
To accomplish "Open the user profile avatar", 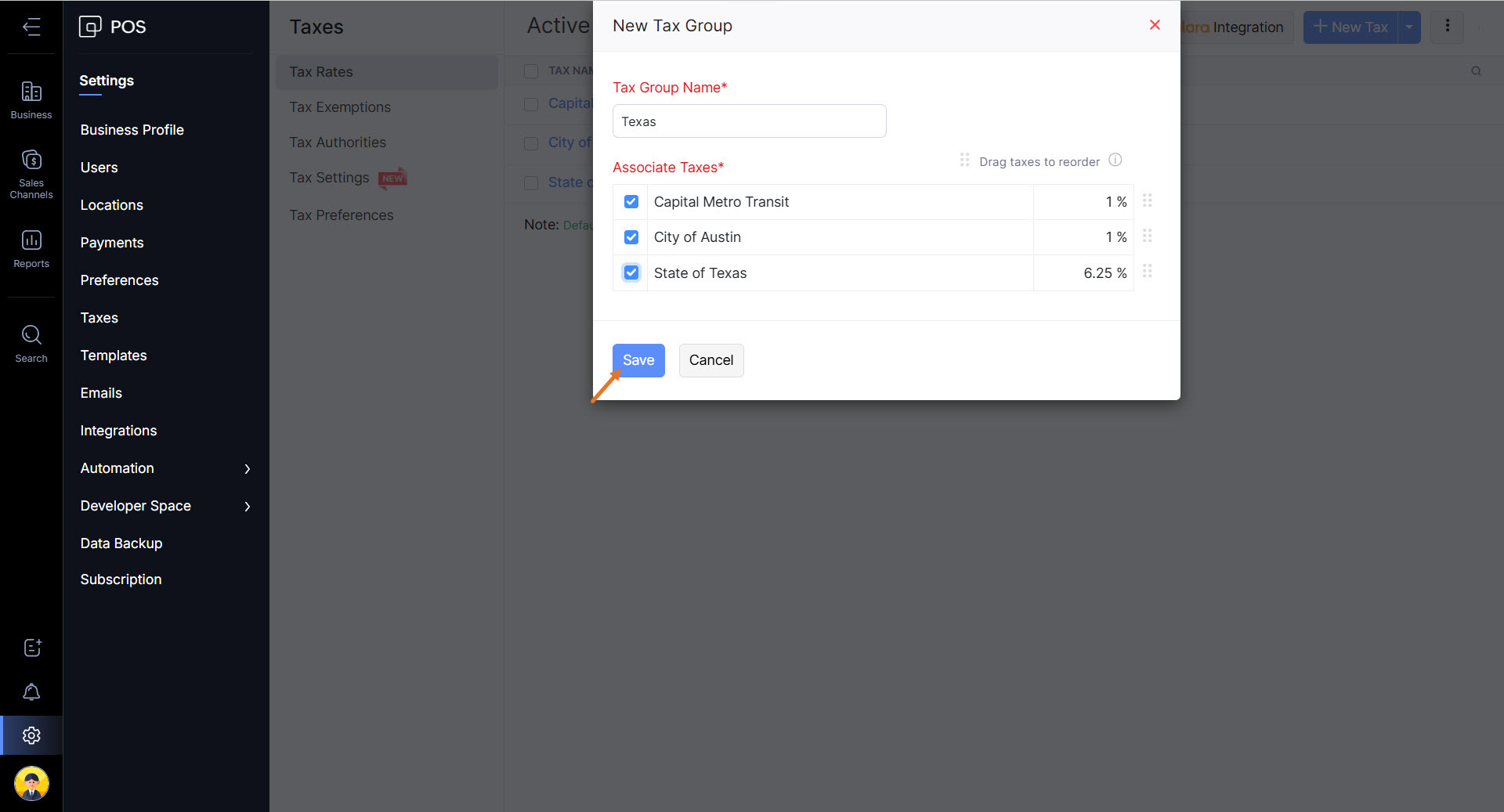I will [31, 783].
